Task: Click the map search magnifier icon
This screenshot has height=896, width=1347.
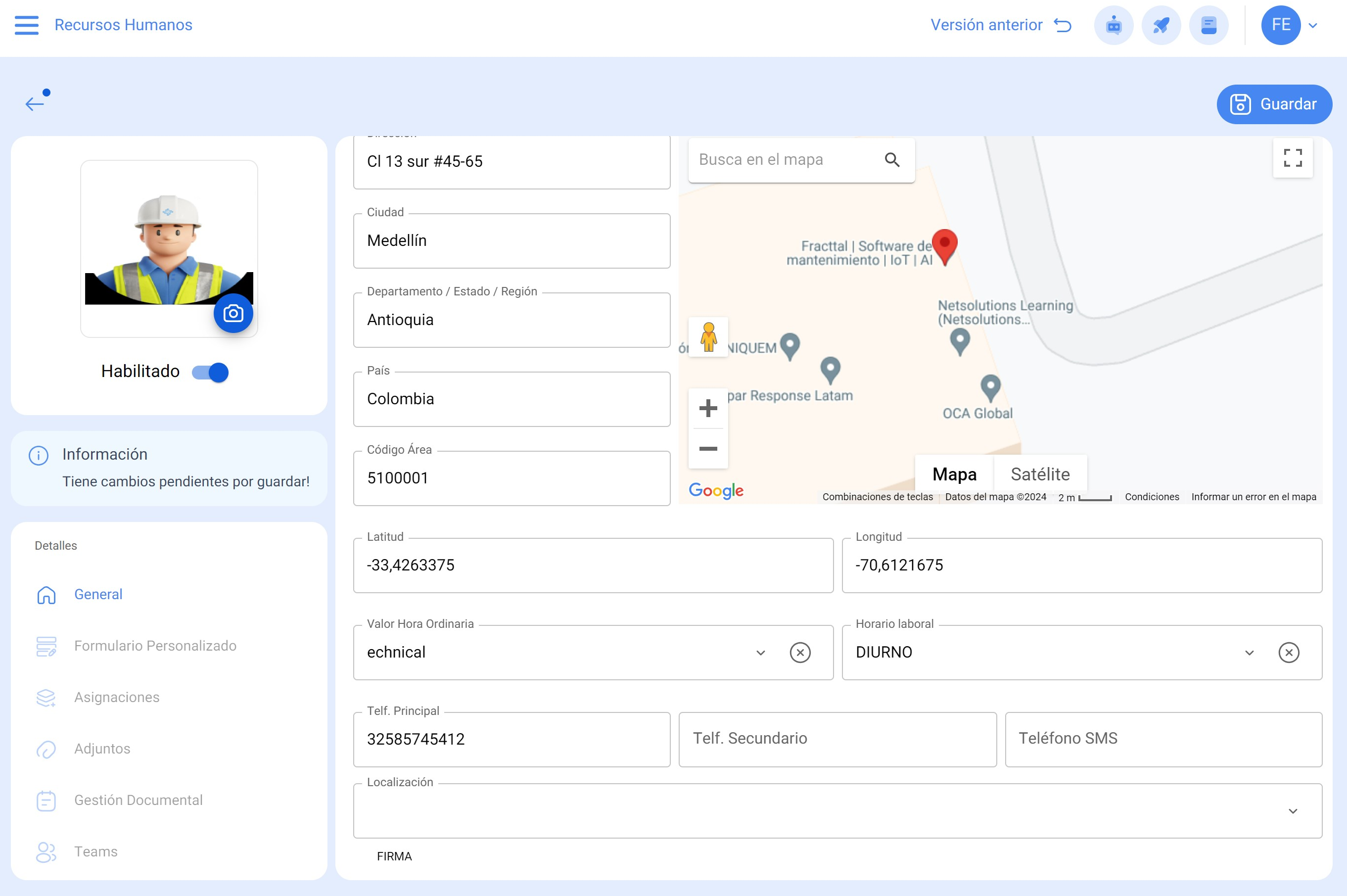Action: click(892, 159)
